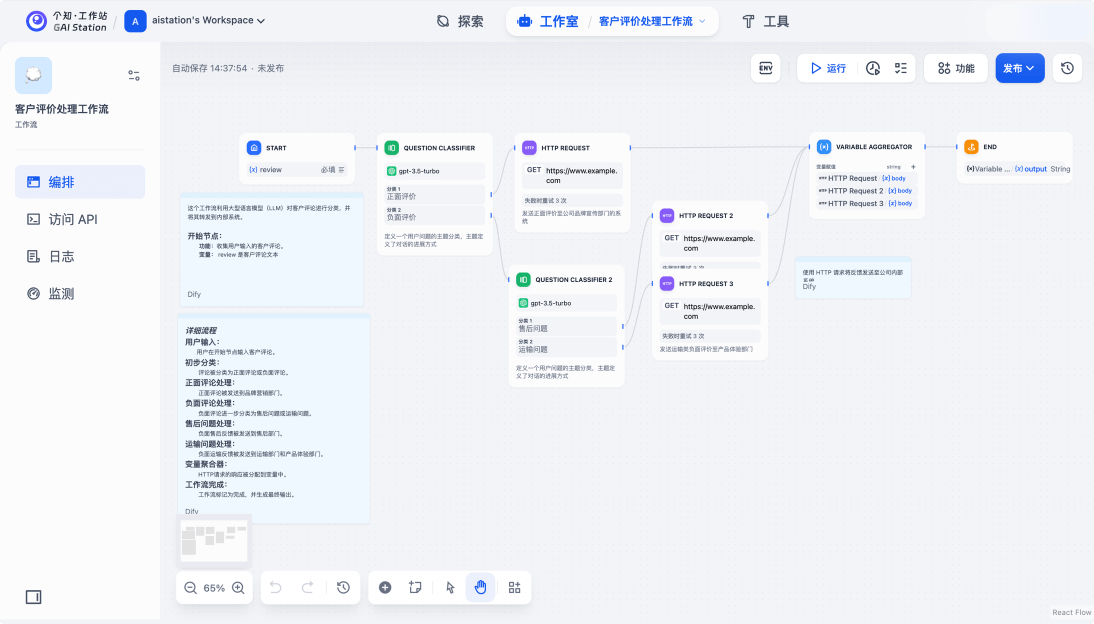Click the 运行 run button
The height and width of the screenshot is (624, 1094).
[x=827, y=68]
